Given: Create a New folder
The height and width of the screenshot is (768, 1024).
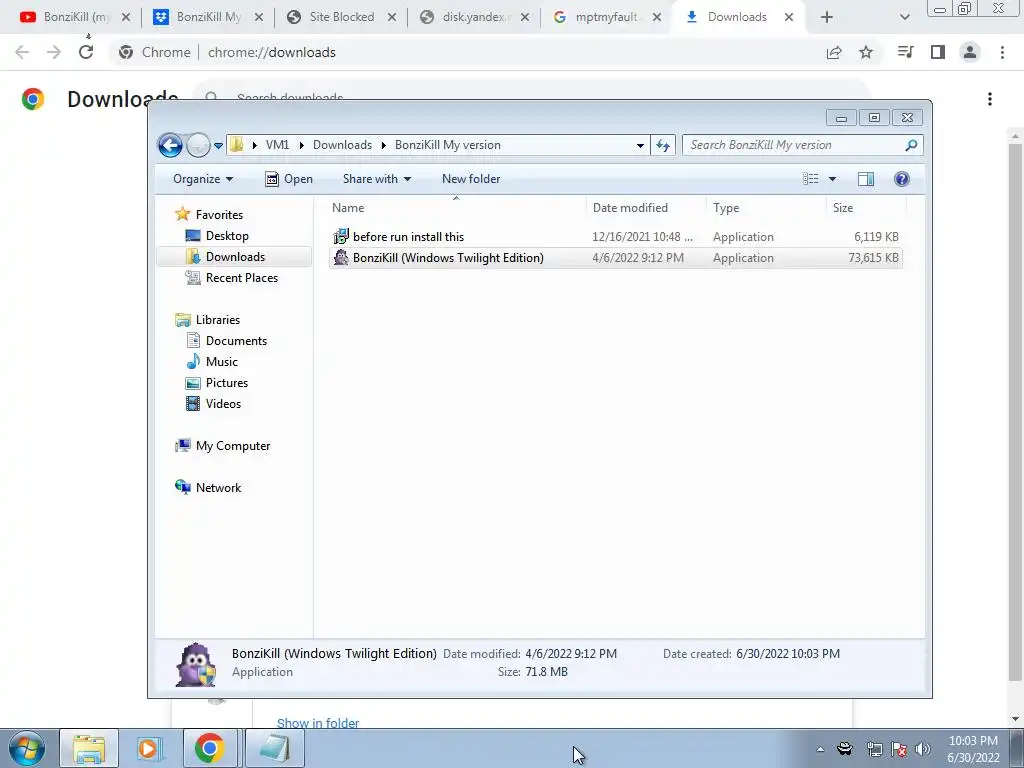Looking at the screenshot, I should point(471,179).
